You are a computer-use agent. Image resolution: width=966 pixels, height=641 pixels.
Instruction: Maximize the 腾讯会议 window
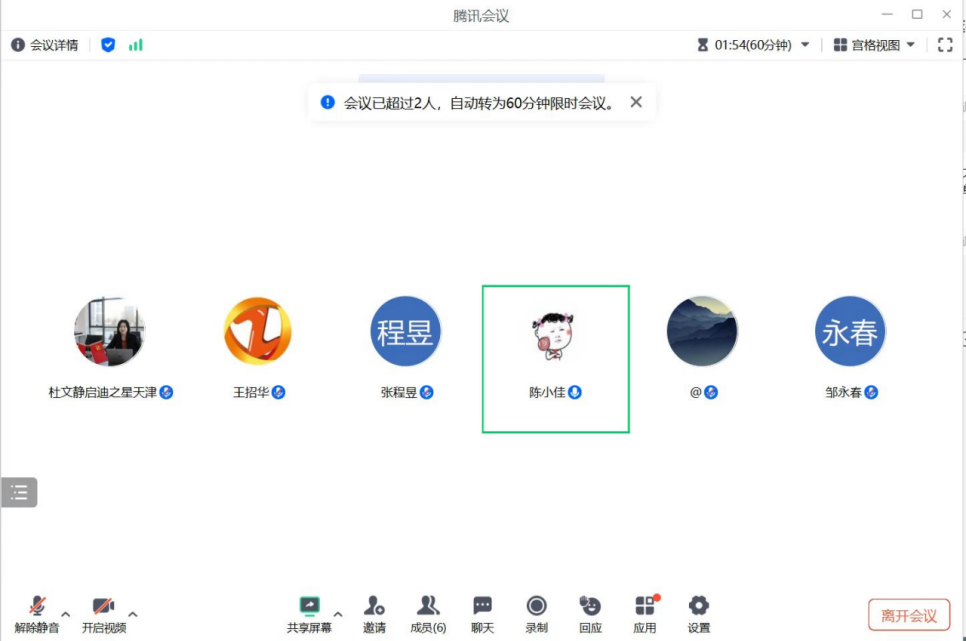point(917,14)
